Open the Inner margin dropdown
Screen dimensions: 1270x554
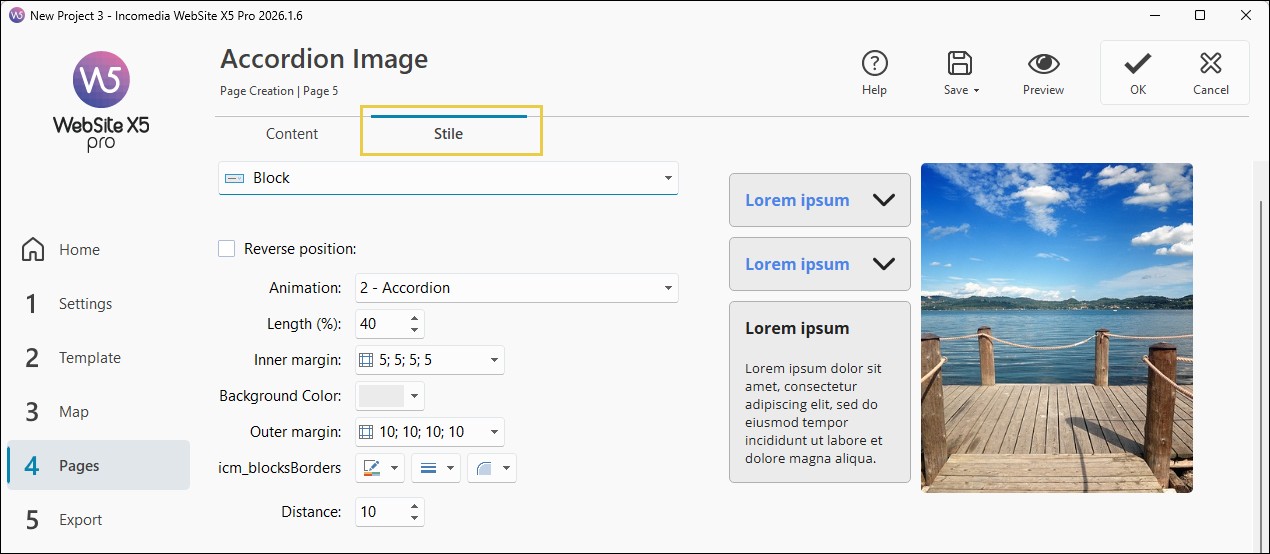(x=430, y=360)
